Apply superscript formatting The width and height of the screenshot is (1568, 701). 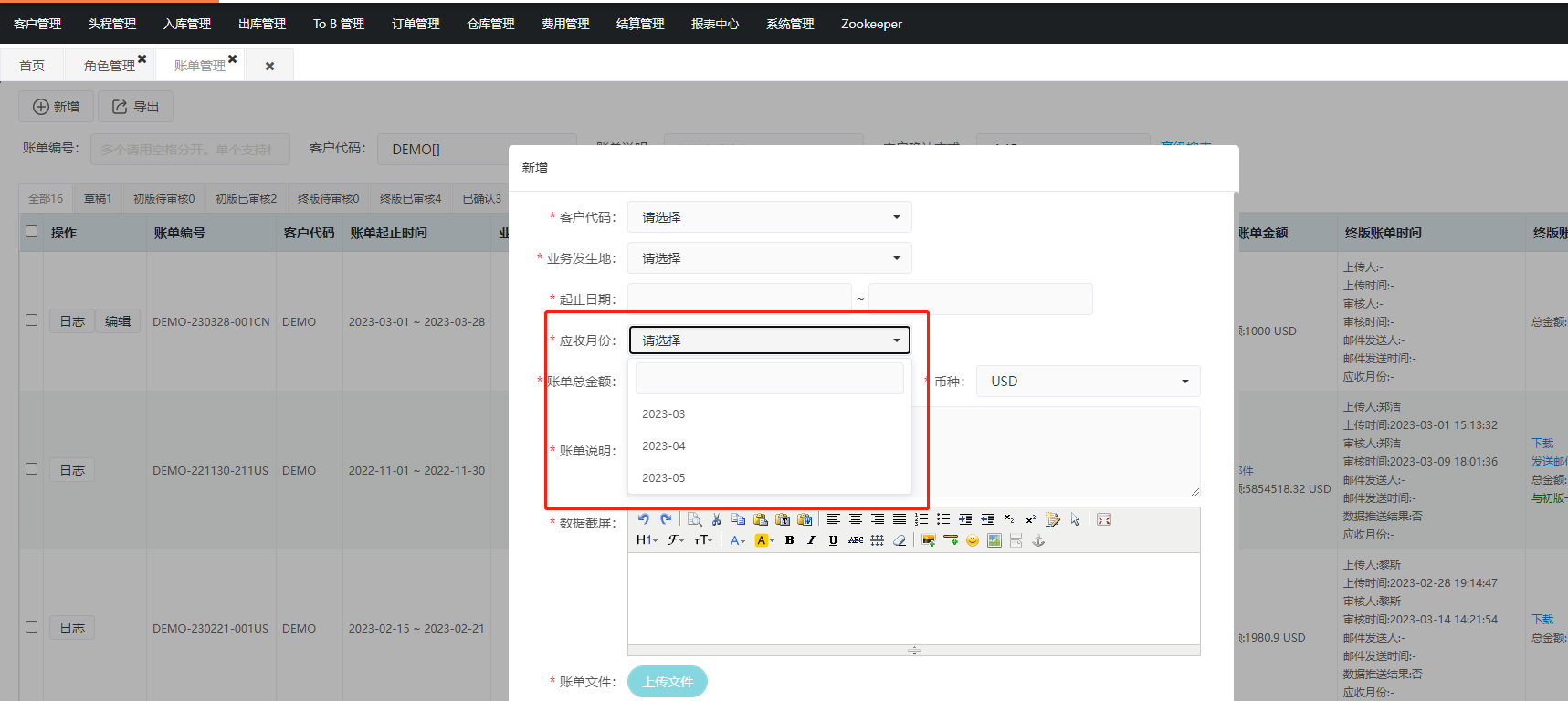pos(1031,519)
